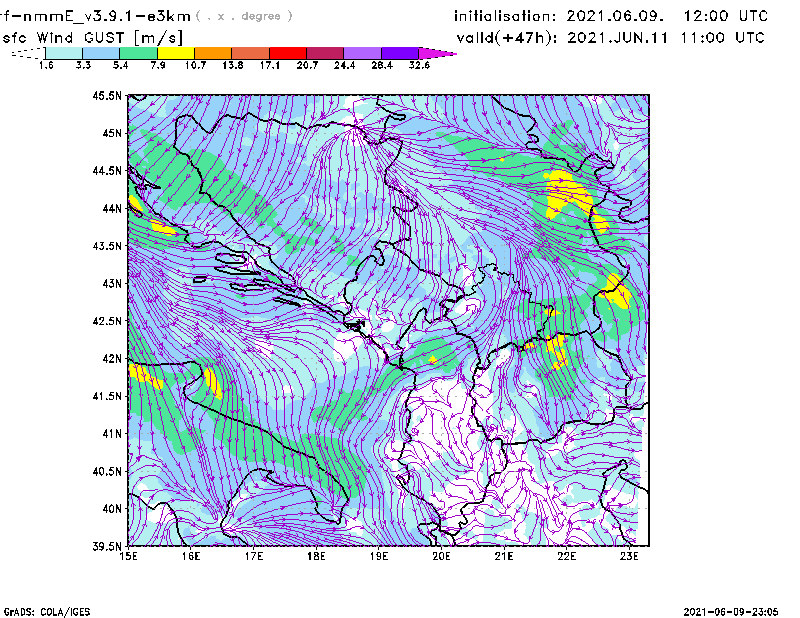Viewport: 800px width, 618px height.
Task: Click the '42.5N' latitude label
Action: [107, 321]
